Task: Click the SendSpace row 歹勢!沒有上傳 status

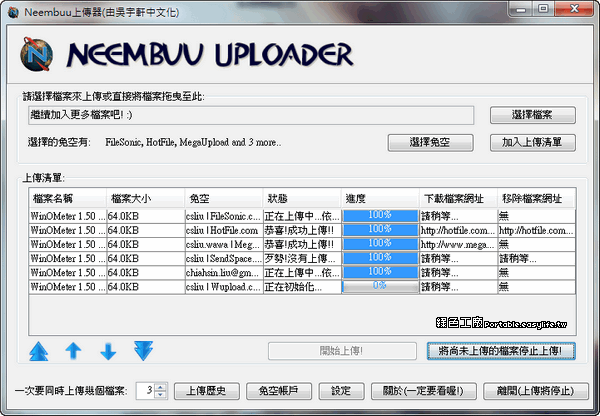Action: pos(302,259)
